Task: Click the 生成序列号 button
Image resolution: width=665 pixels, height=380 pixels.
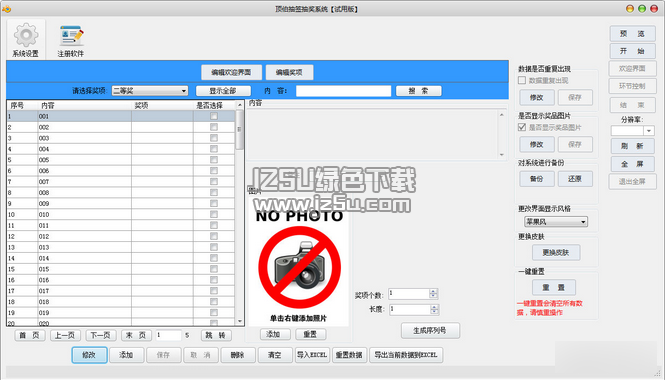Action: 430,330
